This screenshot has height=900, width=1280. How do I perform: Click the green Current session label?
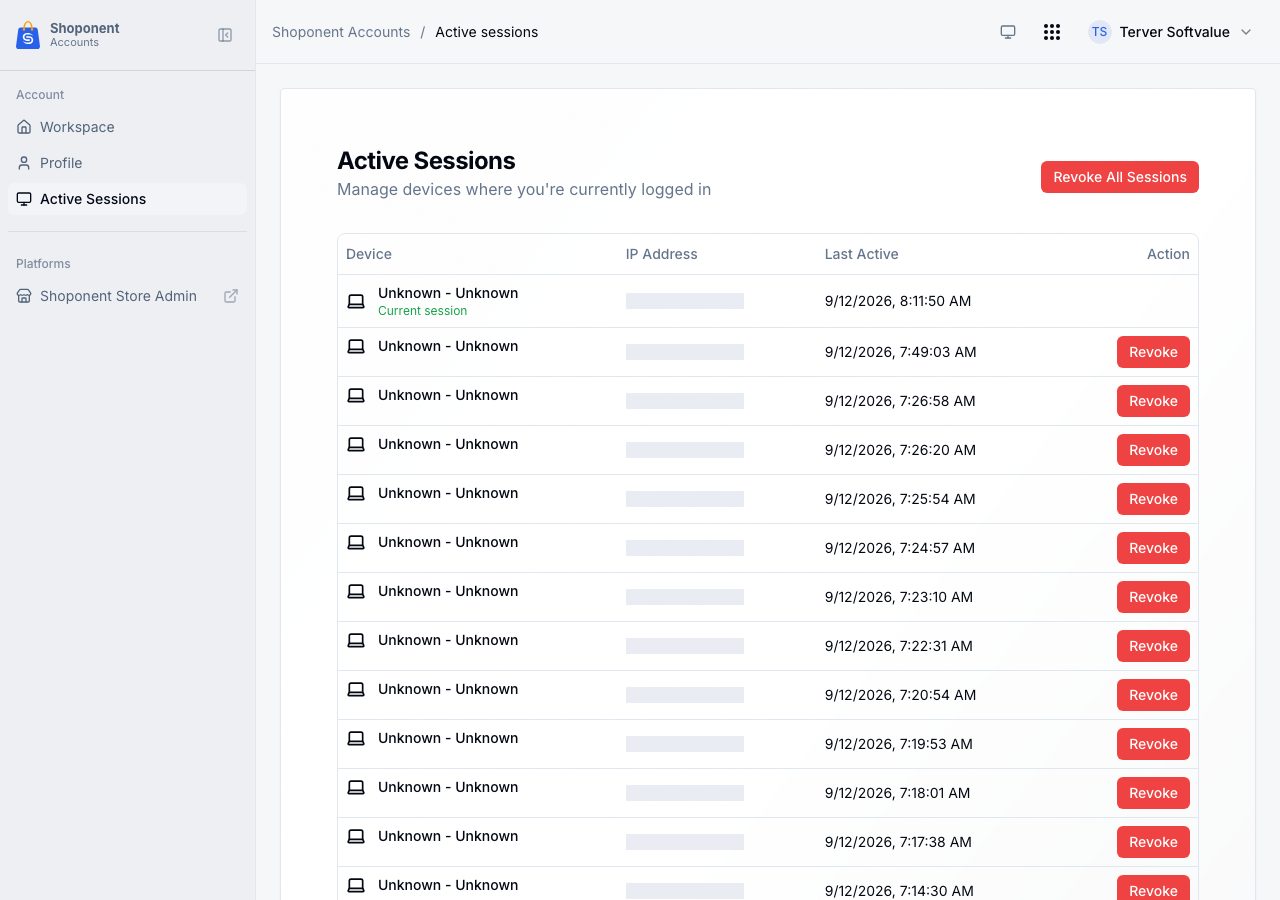(x=422, y=311)
